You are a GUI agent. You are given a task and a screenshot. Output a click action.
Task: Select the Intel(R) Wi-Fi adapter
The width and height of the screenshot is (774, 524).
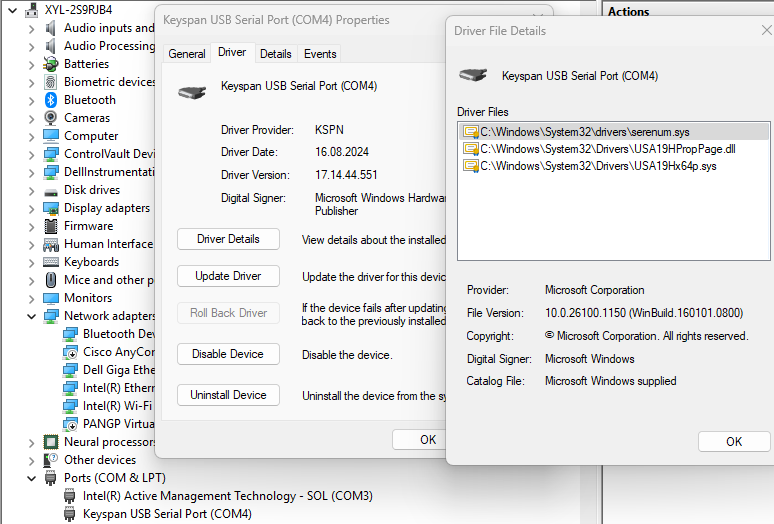[117, 406]
